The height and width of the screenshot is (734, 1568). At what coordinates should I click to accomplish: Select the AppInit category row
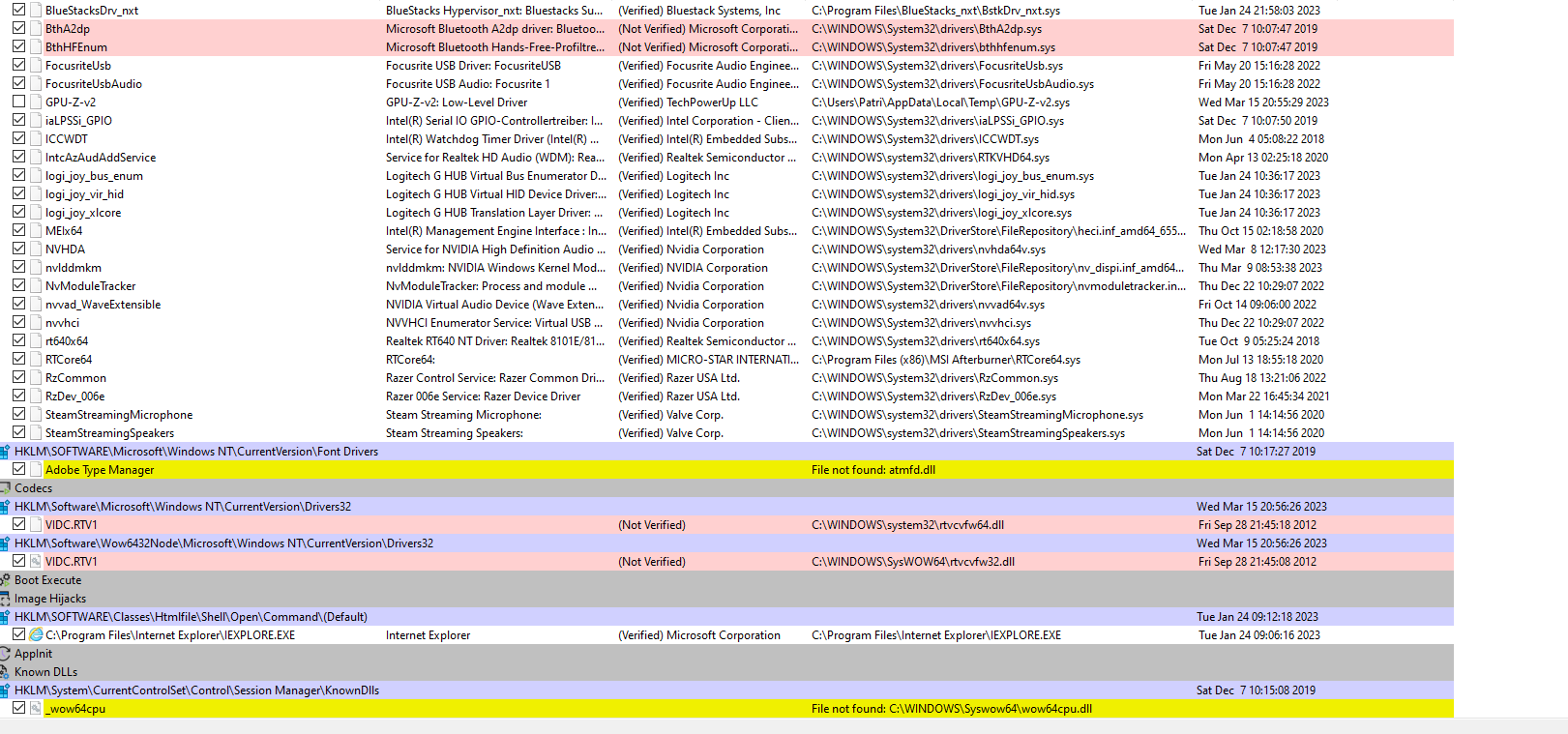[x=726, y=654]
